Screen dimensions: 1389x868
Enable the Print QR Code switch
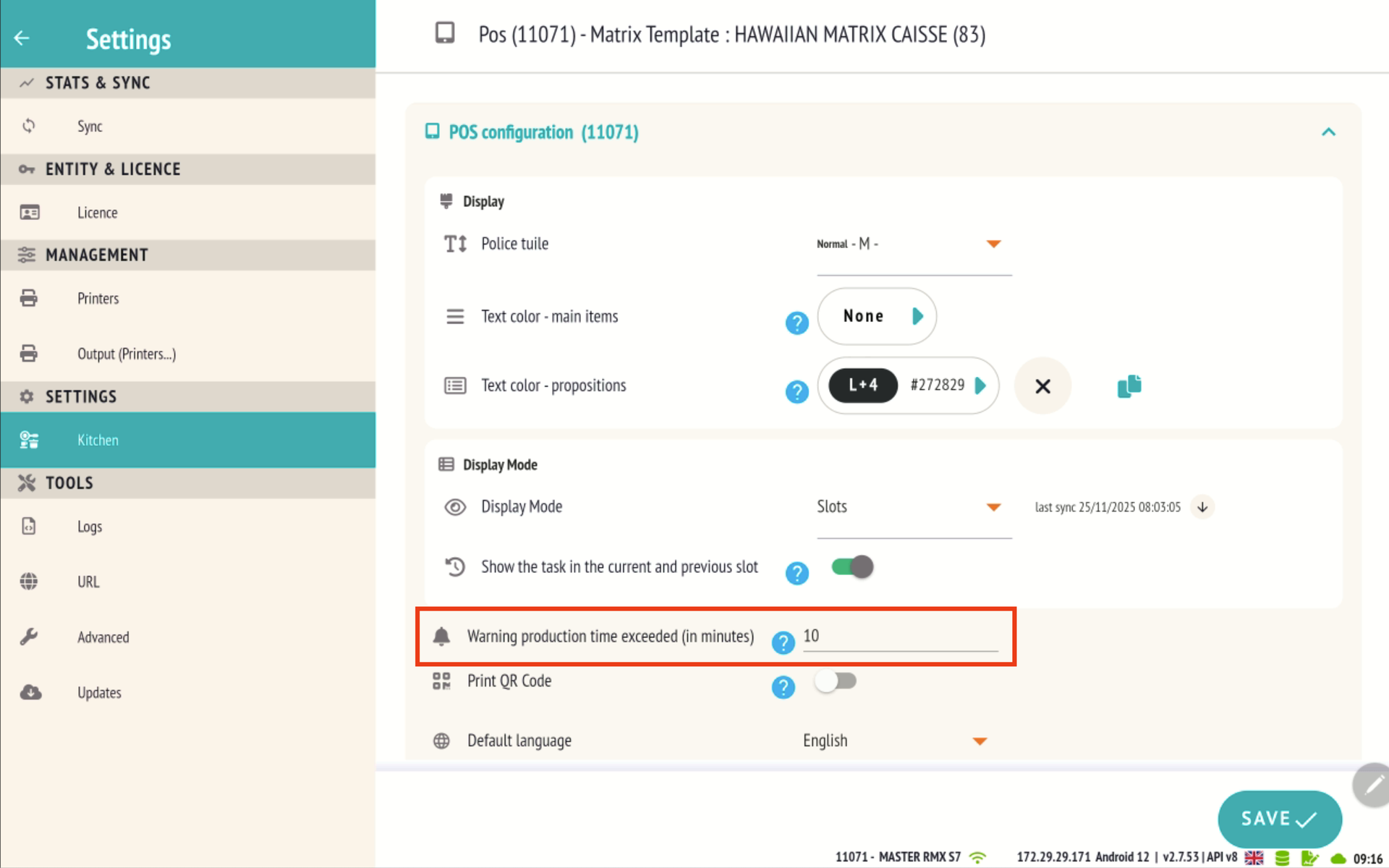(x=836, y=681)
